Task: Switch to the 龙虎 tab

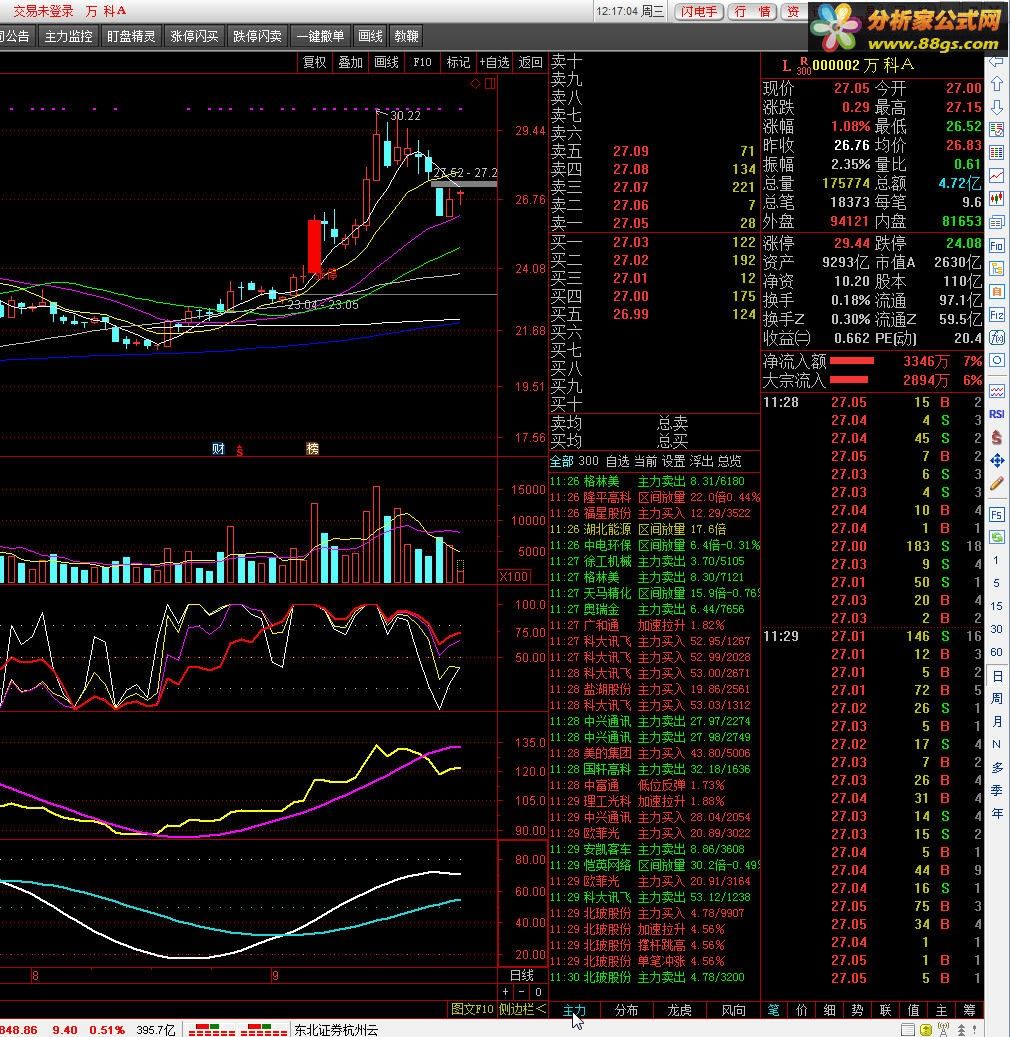Action: pos(679,1010)
